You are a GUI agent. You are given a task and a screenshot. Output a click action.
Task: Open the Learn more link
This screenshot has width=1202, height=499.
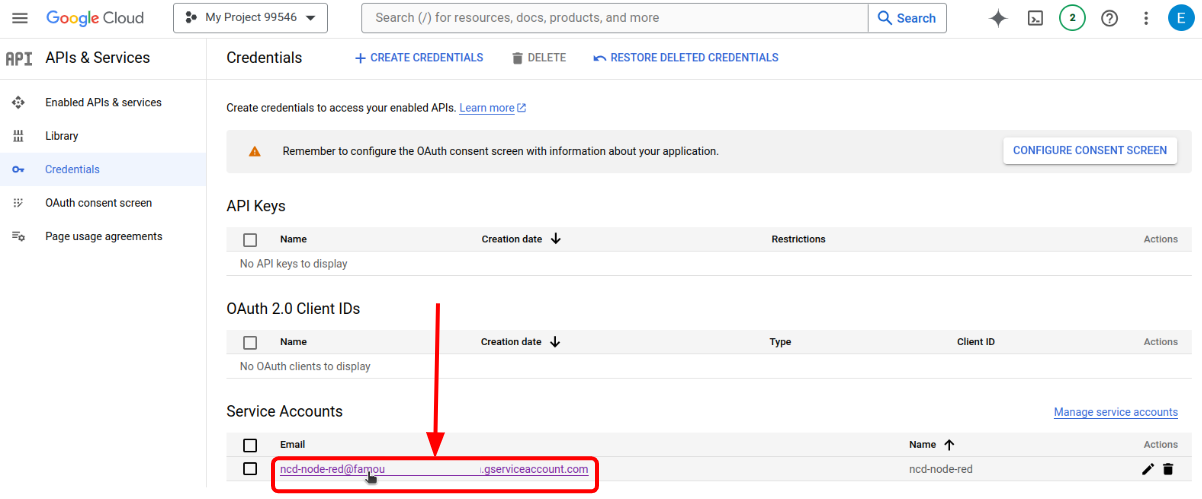pos(493,108)
